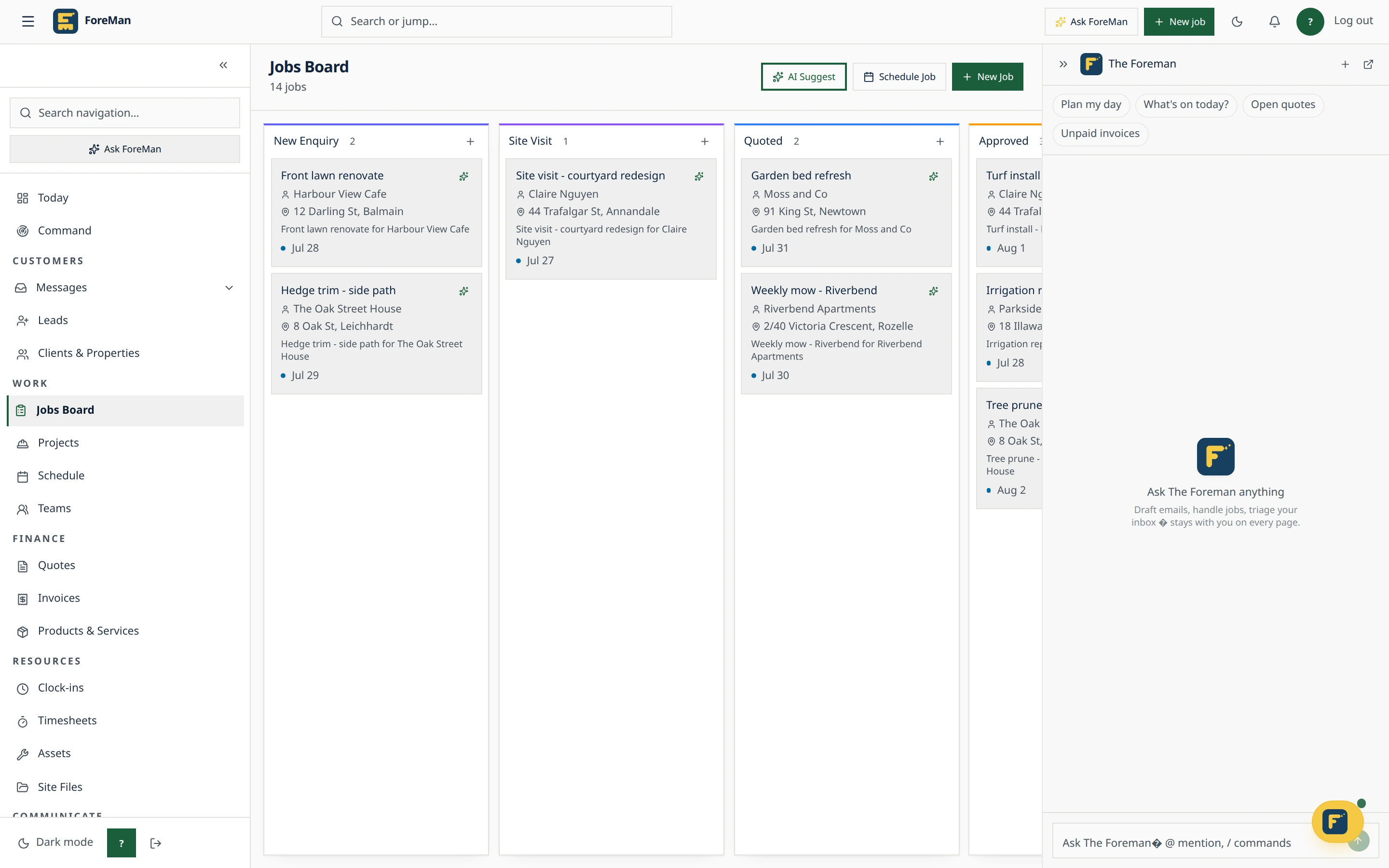Open Quotes page
1389x868 pixels.
click(x=125, y=566)
